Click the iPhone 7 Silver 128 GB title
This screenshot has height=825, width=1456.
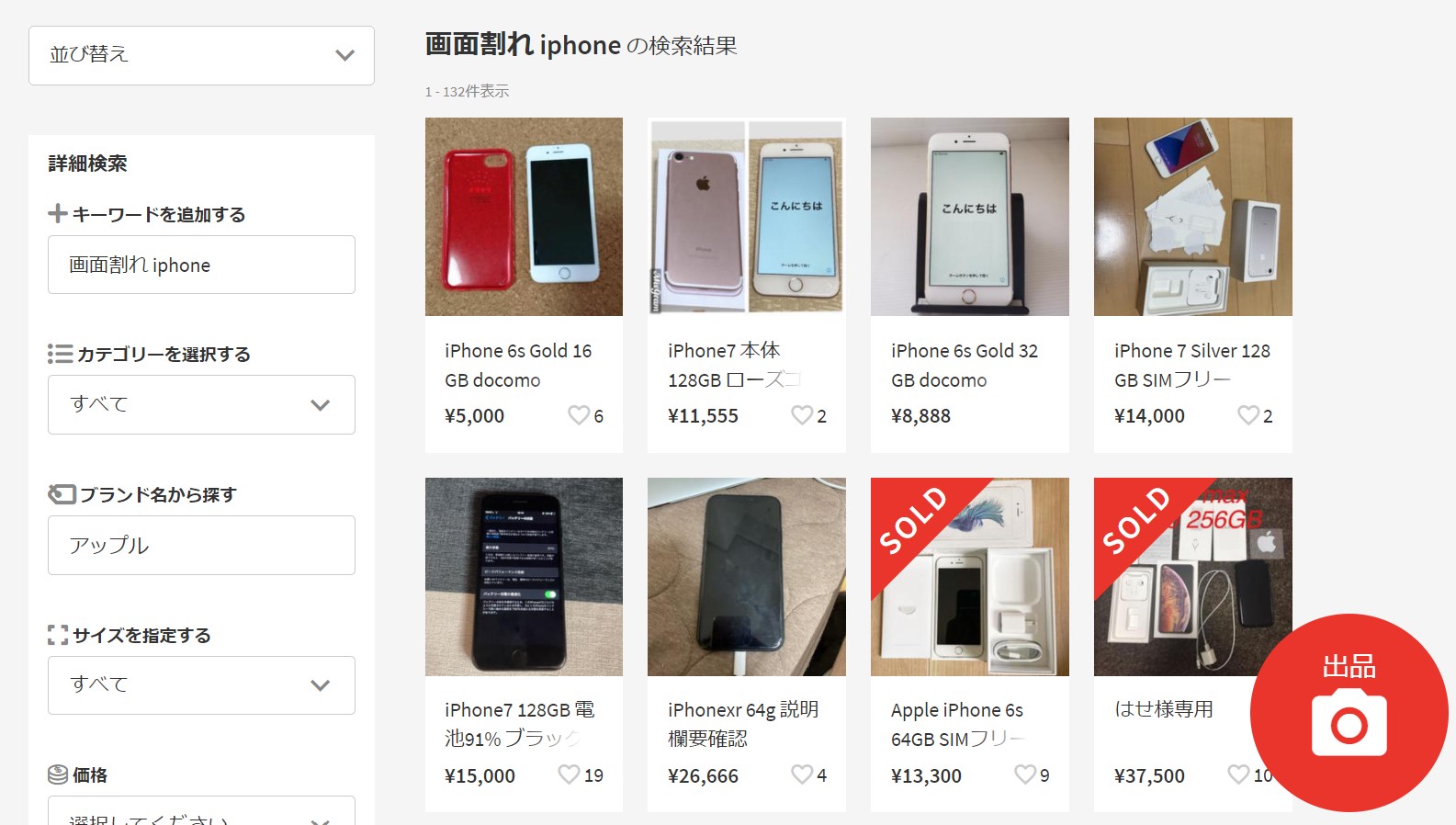[1192, 365]
